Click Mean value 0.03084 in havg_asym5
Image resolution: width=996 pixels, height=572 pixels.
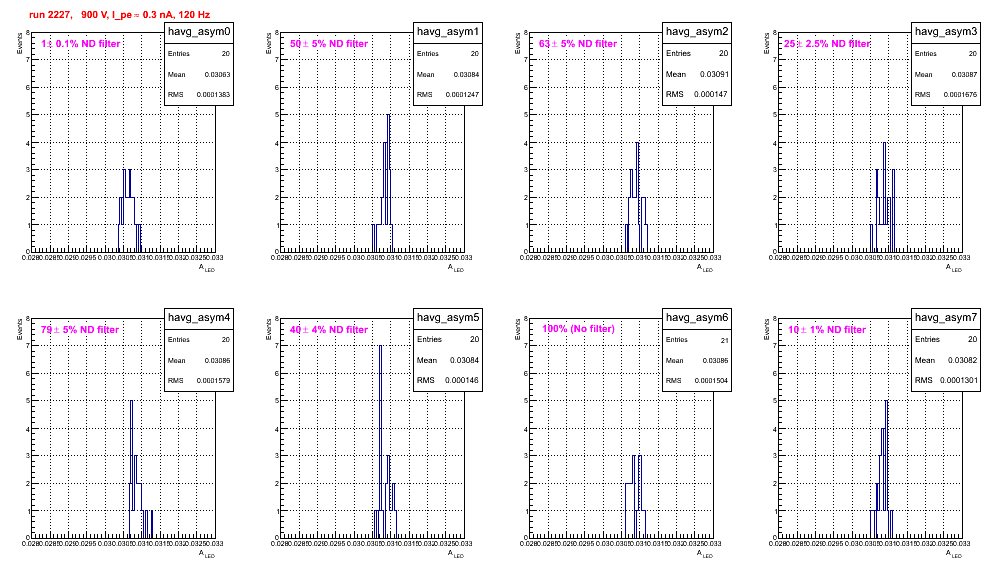464,360
